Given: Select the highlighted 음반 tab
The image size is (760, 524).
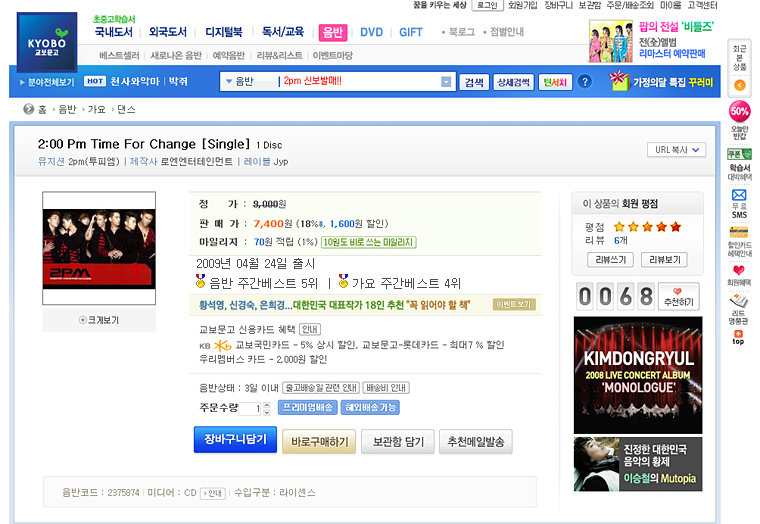Looking at the screenshot, I should [x=333, y=32].
